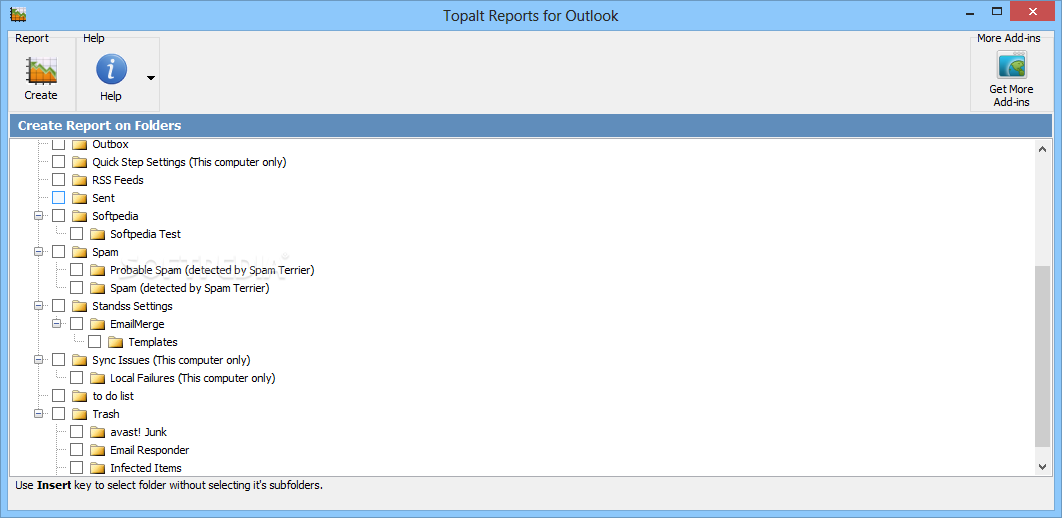Open the Get More Add-ins icon
This screenshot has height=518, width=1062.
click(x=1011, y=66)
